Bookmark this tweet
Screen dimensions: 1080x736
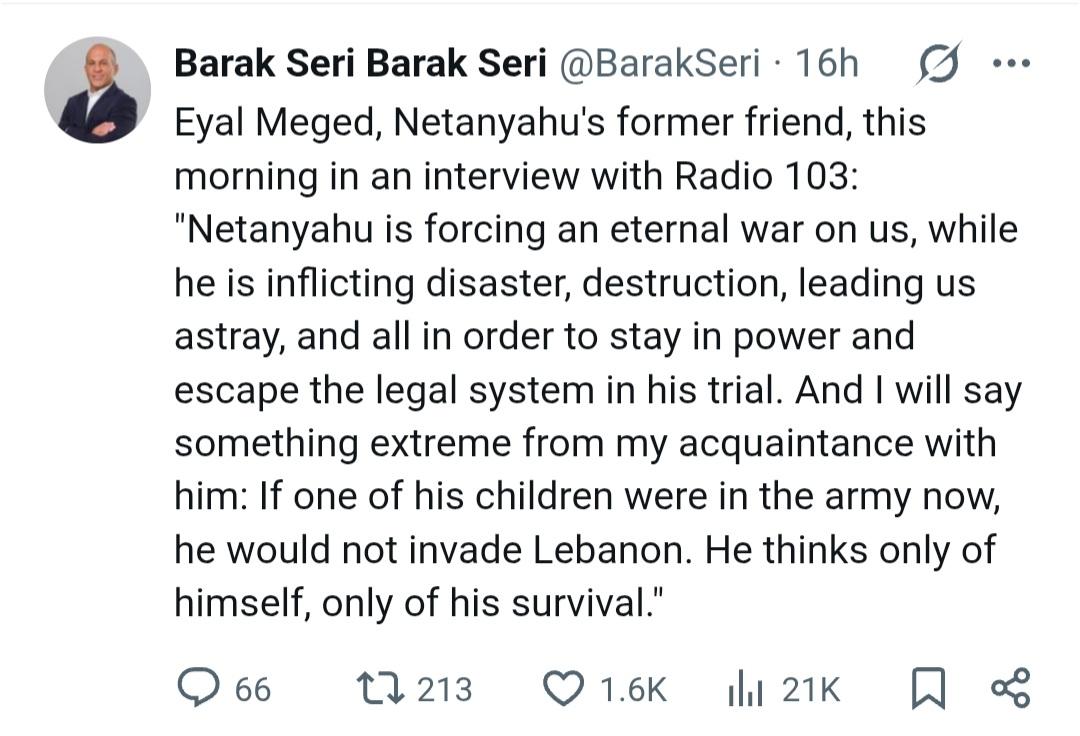[929, 689]
